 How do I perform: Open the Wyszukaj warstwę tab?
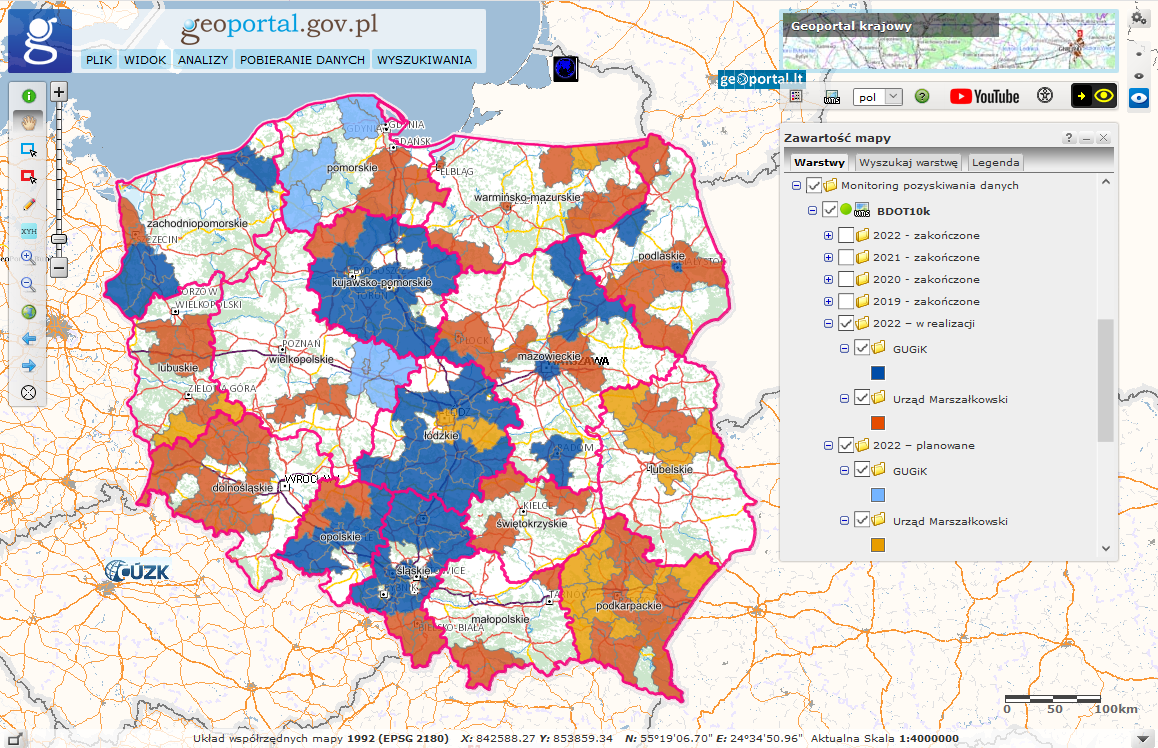[x=909, y=162]
